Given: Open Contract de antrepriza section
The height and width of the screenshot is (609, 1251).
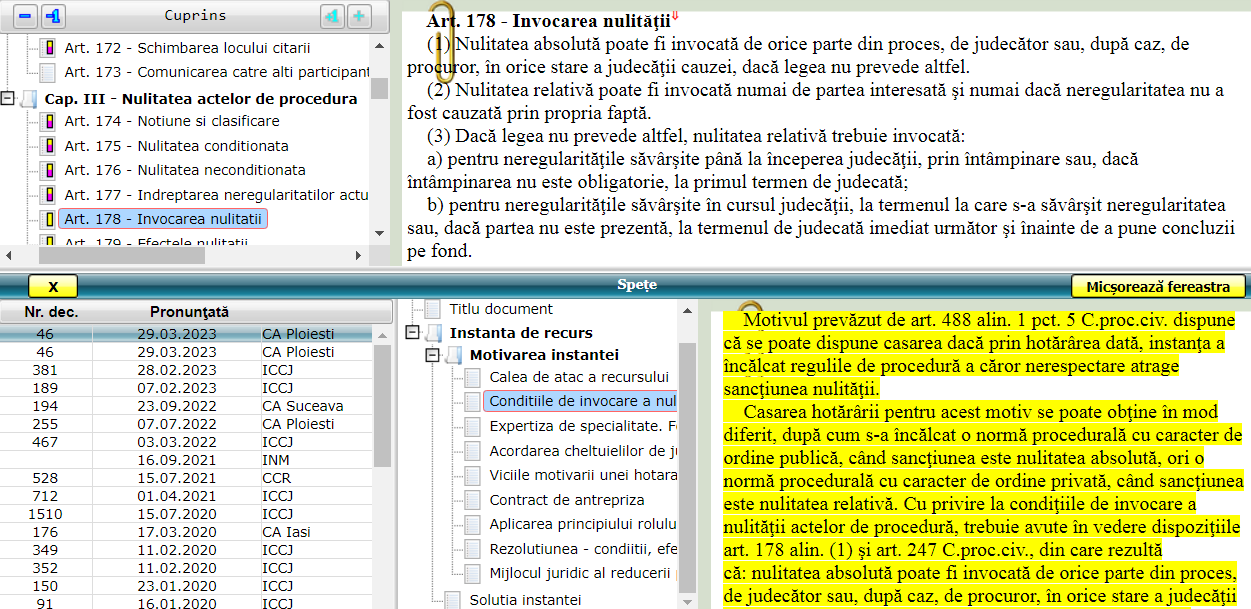Looking at the screenshot, I should tap(567, 500).
